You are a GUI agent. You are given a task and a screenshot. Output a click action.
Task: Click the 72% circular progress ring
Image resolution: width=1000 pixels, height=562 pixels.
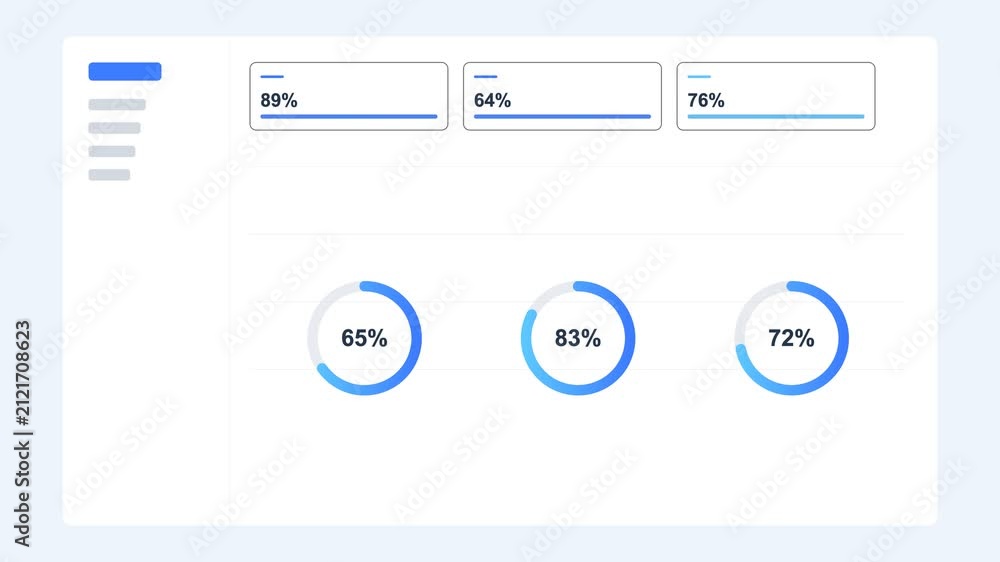click(x=791, y=338)
